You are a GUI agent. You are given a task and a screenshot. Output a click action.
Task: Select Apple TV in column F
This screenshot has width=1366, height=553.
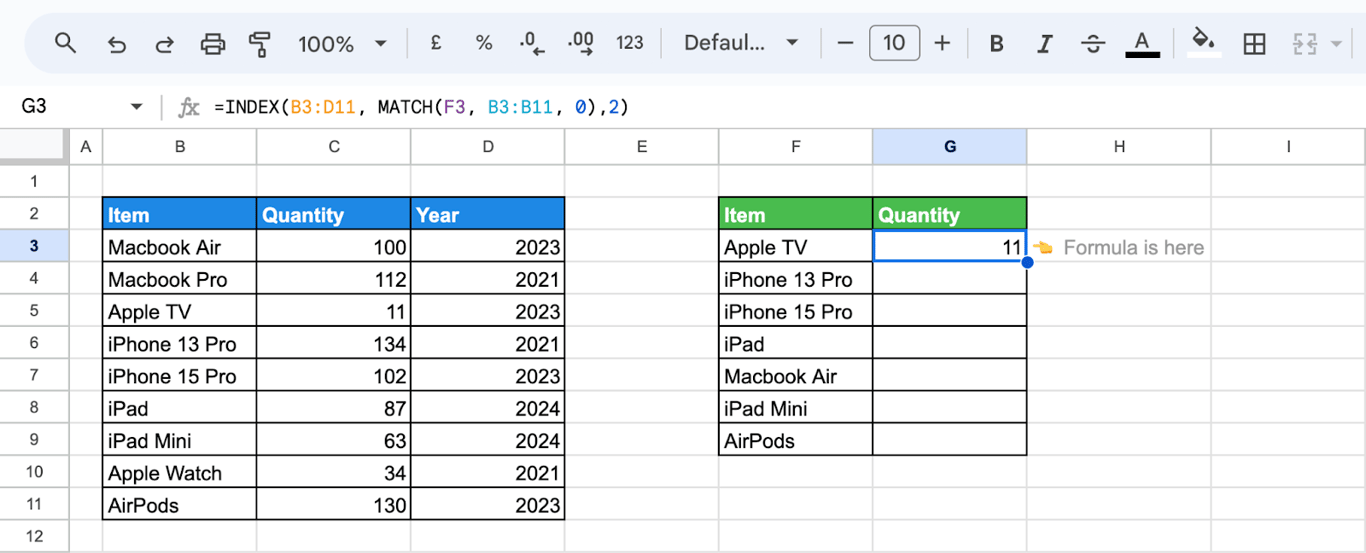pyautogui.click(x=795, y=247)
